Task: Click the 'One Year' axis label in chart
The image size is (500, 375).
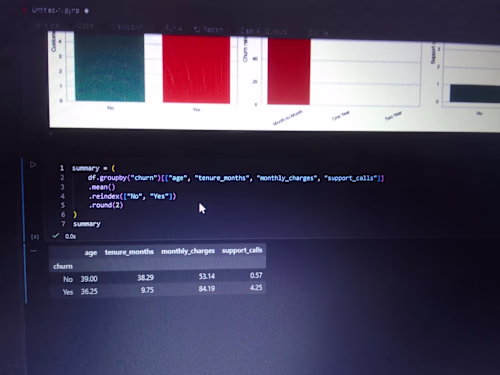Action: [x=341, y=116]
